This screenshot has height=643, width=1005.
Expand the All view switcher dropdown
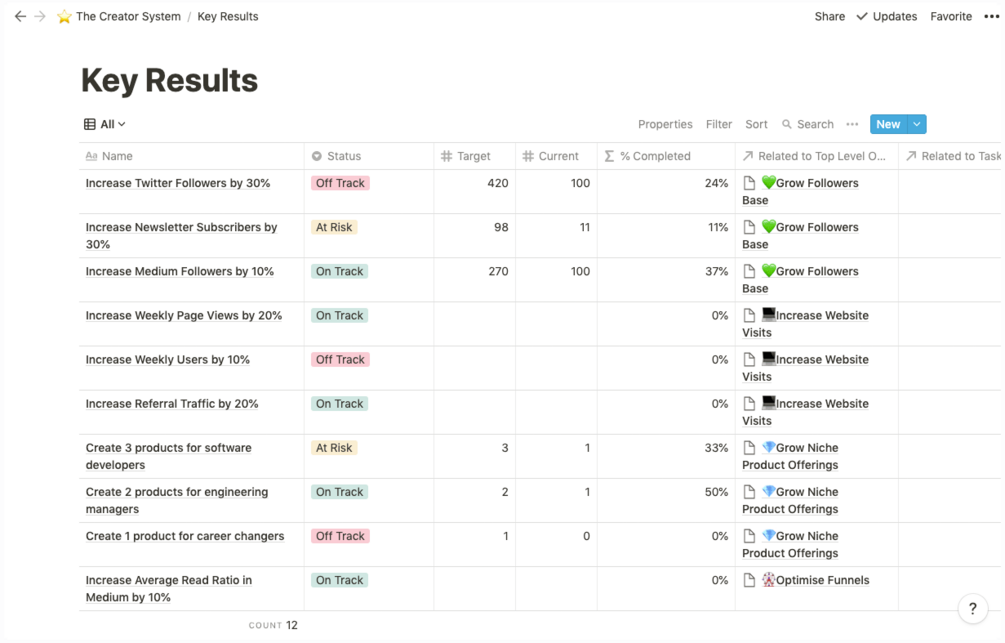point(105,125)
